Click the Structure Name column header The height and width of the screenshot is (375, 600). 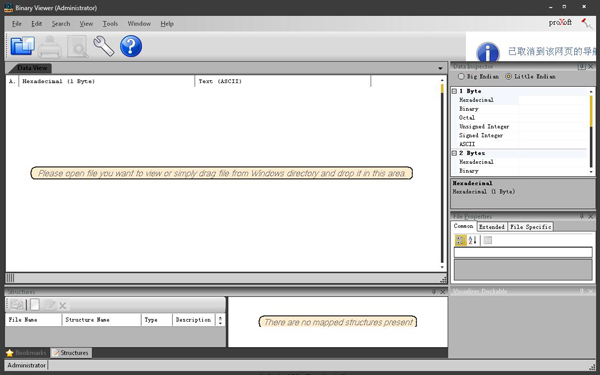tap(101, 320)
